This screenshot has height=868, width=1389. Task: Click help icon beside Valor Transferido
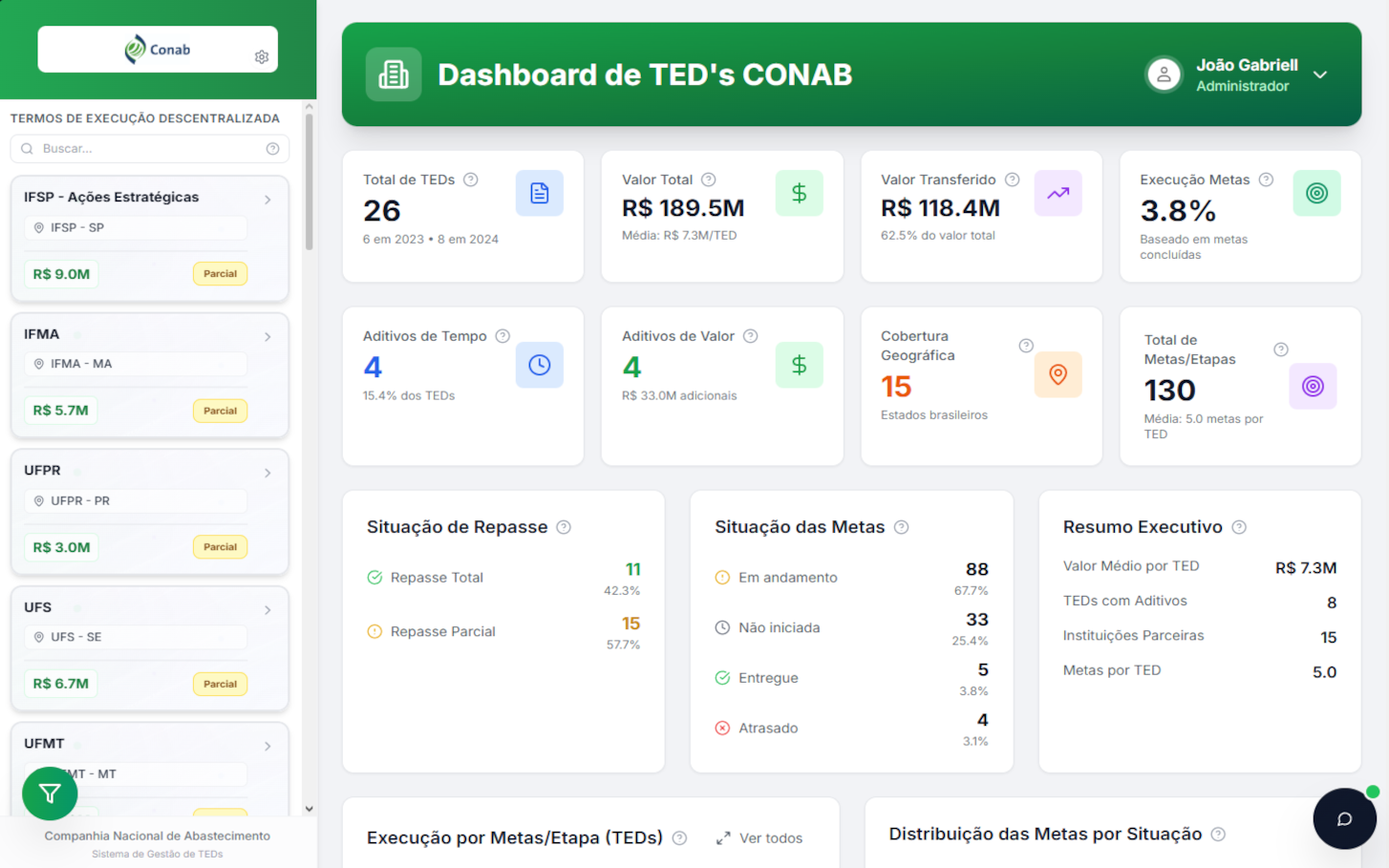(1012, 180)
